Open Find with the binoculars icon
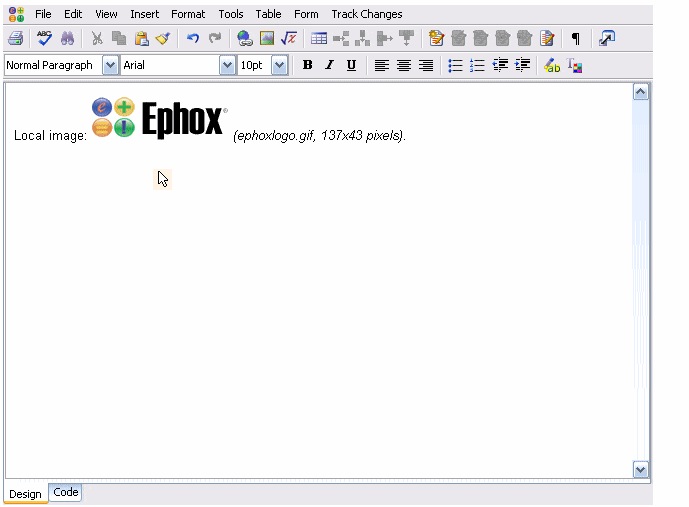 pos(67,38)
